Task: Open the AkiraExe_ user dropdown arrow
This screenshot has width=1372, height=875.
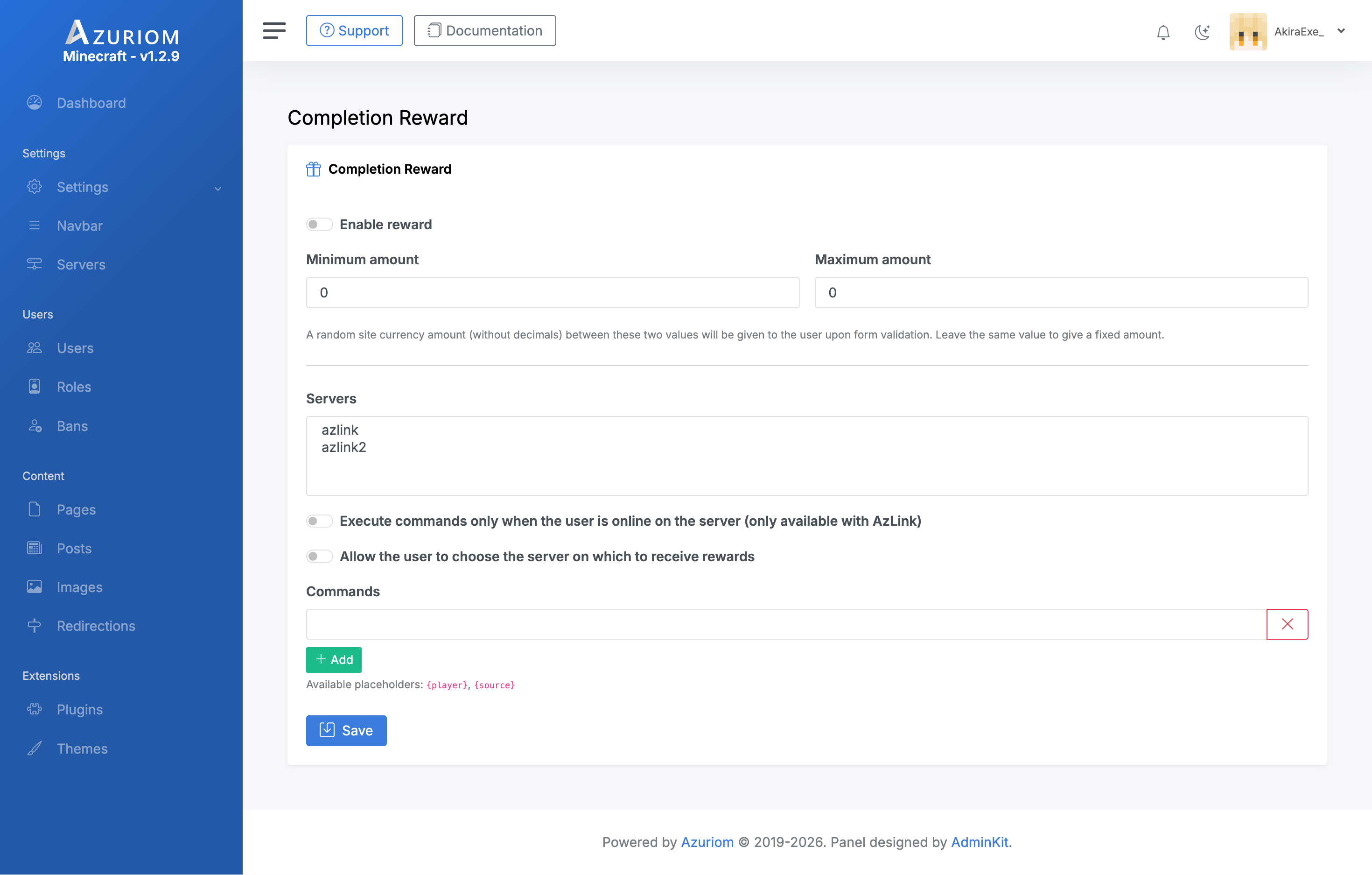Action: pos(1341,31)
